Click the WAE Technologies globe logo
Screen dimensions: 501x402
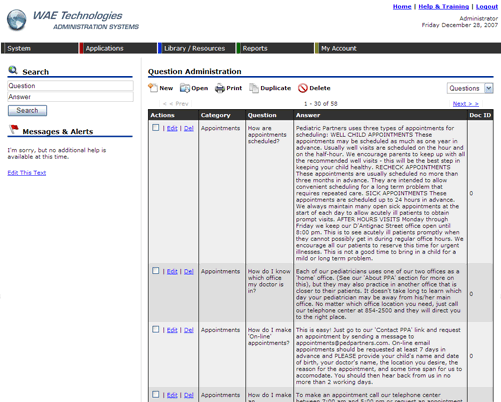point(16,20)
